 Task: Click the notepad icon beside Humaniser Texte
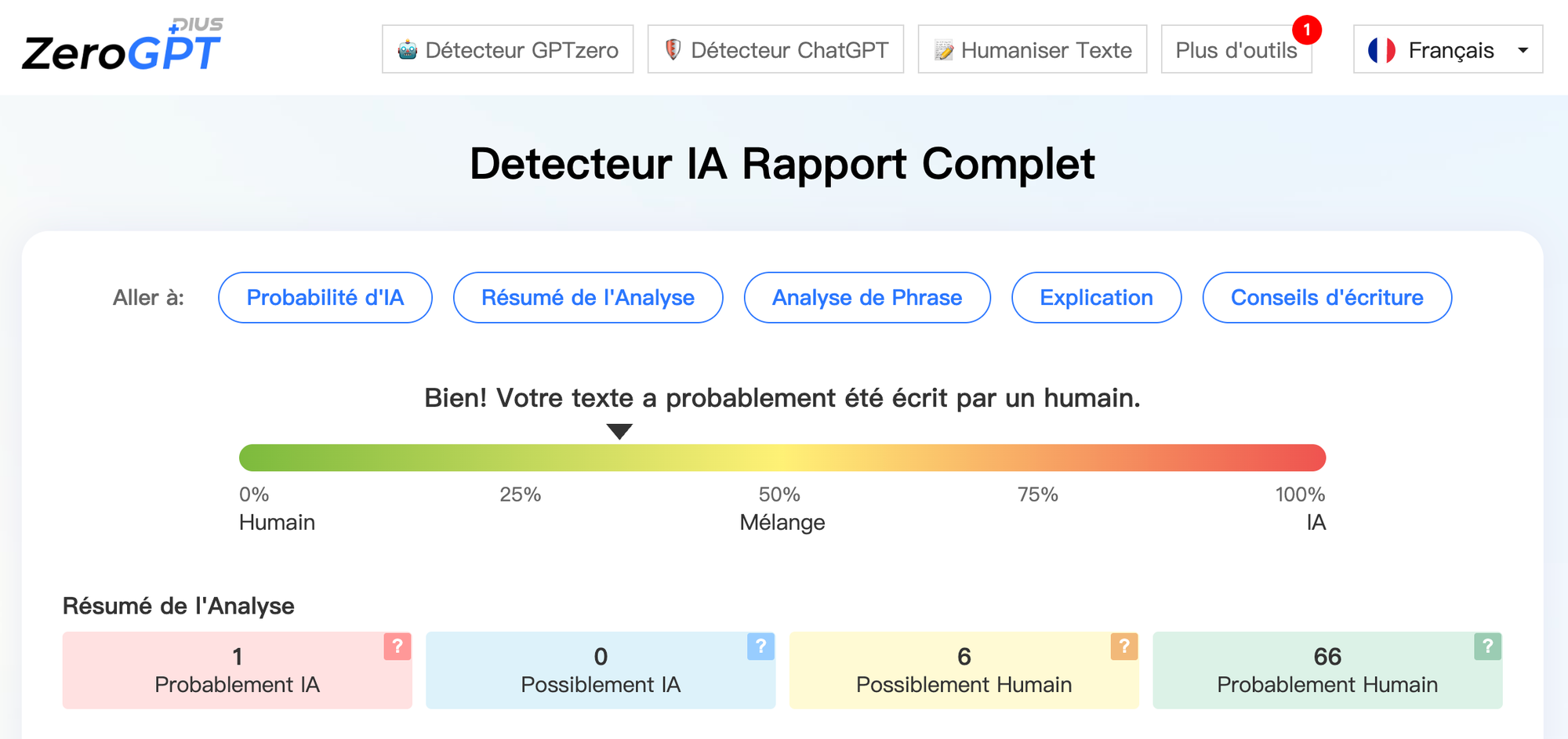[944, 50]
